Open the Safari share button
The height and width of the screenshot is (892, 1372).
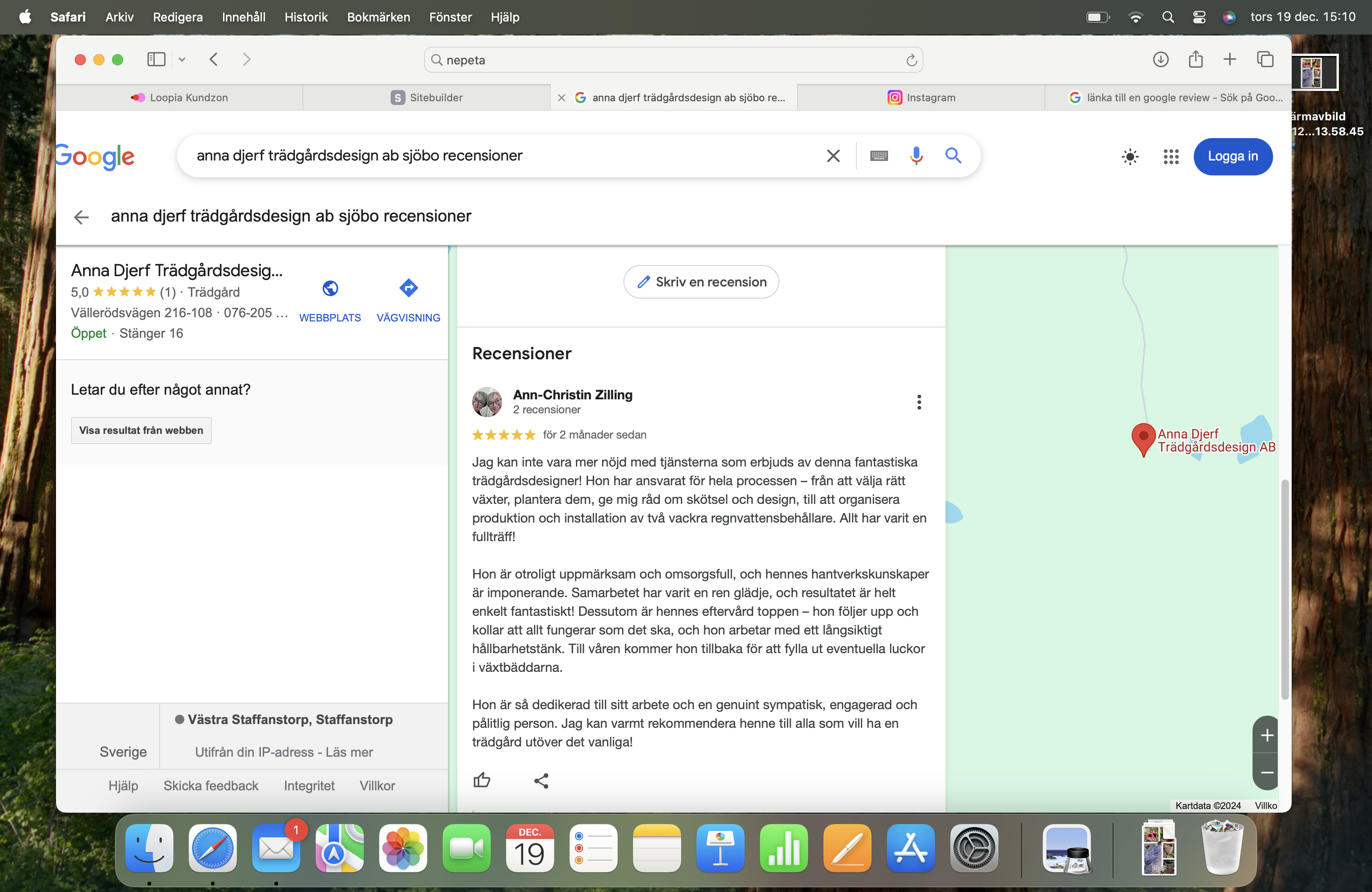click(1196, 59)
